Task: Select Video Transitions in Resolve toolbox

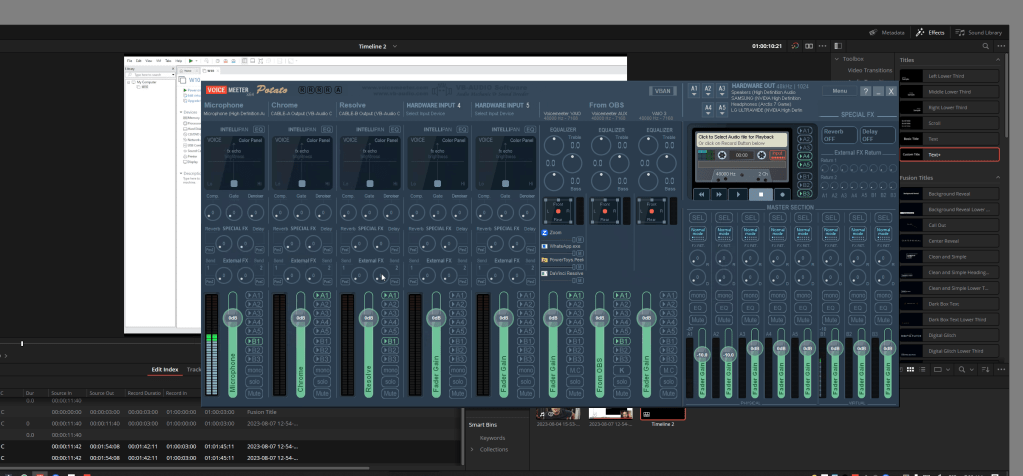Action: coord(870,70)
